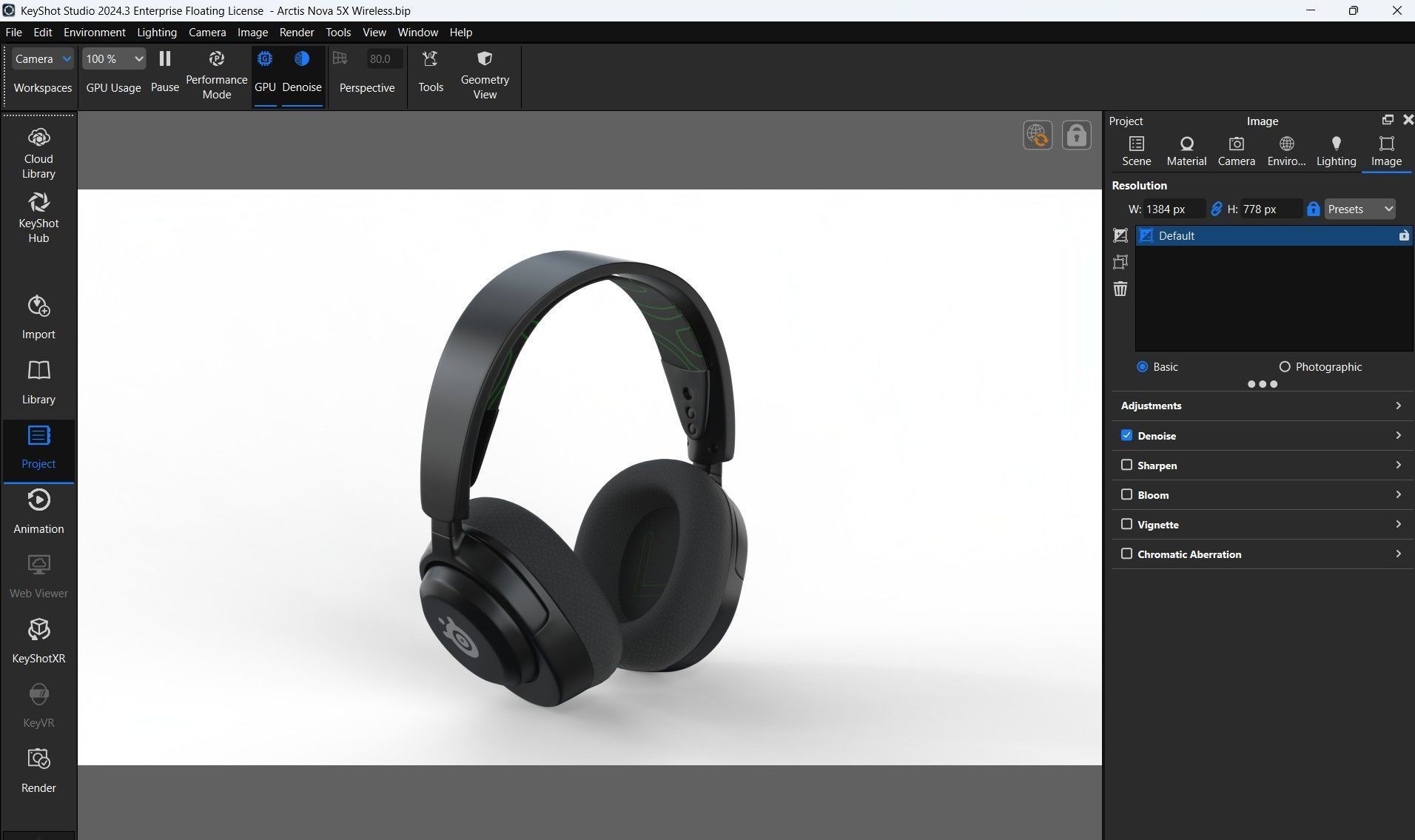
Task: Open the Render menu
Action: coord(297,33)
